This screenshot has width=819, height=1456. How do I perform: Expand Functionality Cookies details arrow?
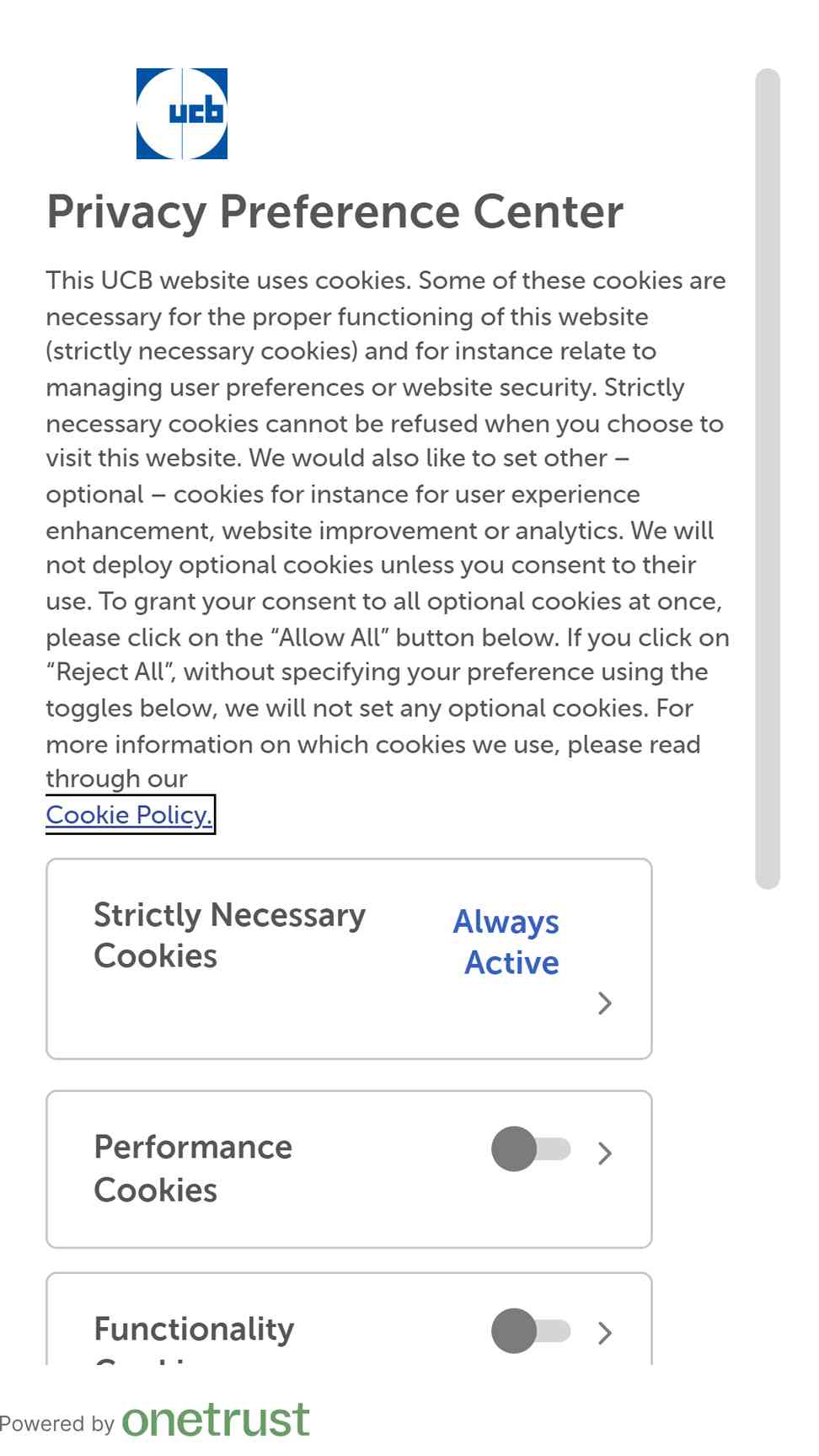604,1333
